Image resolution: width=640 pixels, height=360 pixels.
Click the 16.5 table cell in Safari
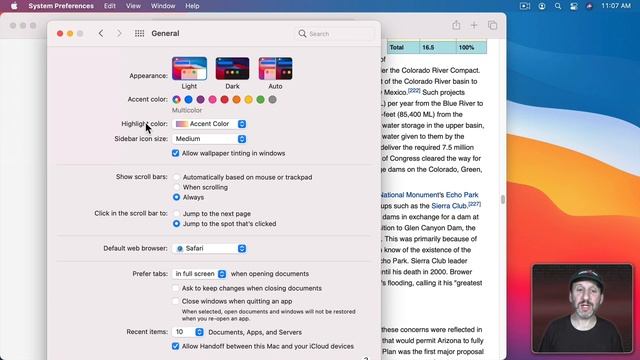[438, 47]
